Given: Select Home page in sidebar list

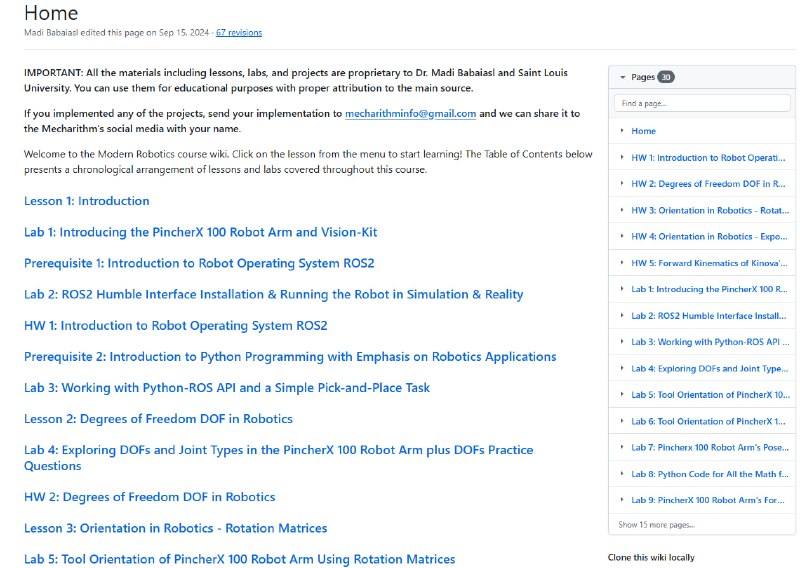Looking at the screenshot, I should pyautogui.click(x=644, y=131).
